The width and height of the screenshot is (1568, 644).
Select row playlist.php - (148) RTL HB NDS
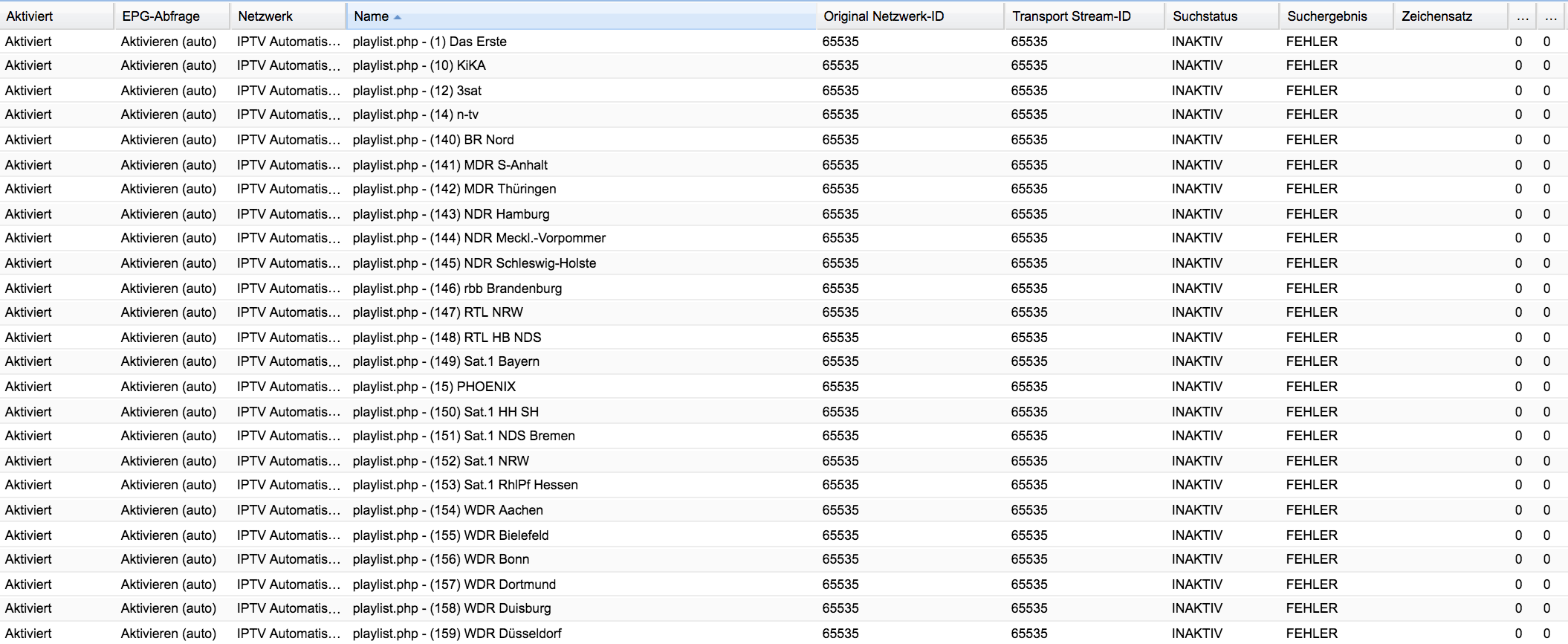pos(784,338)
